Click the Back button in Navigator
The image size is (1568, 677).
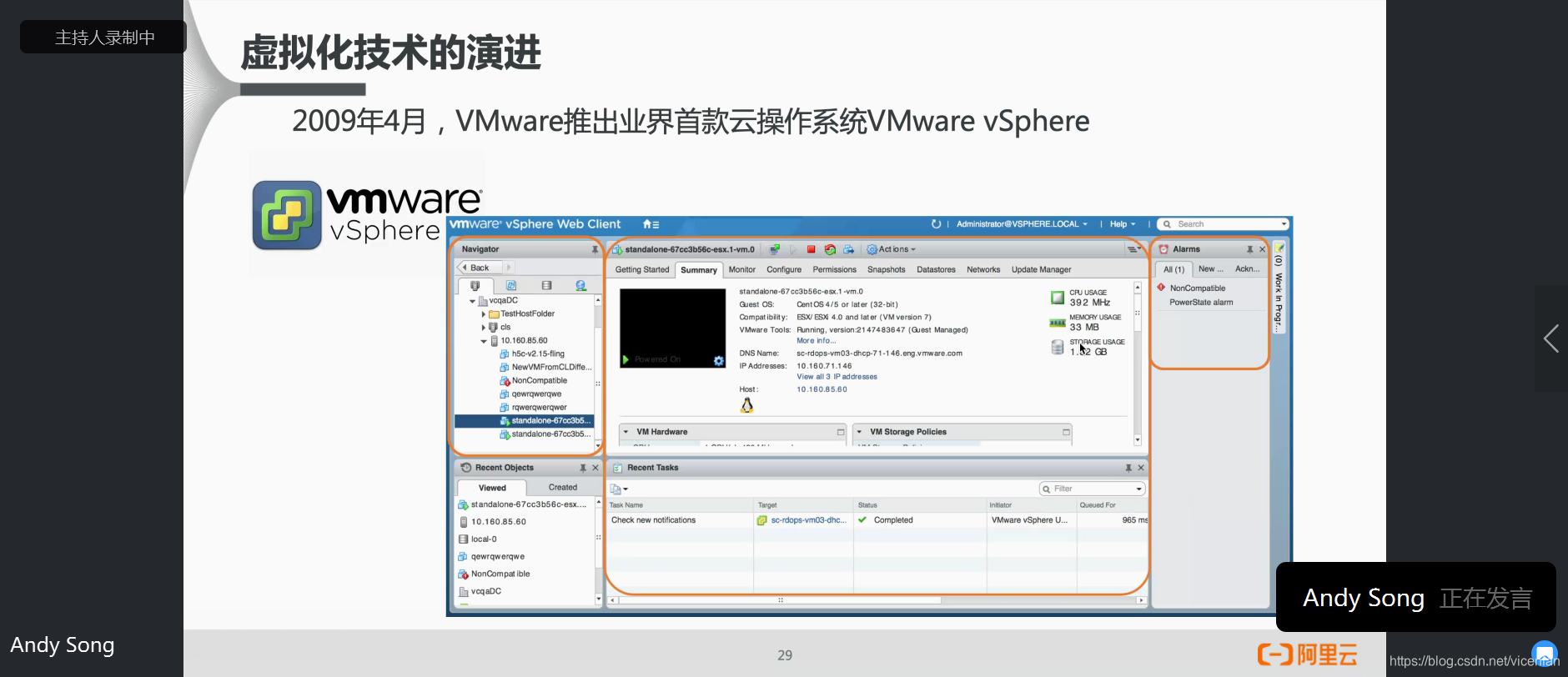pyautogui.click(x=480, y=268)
